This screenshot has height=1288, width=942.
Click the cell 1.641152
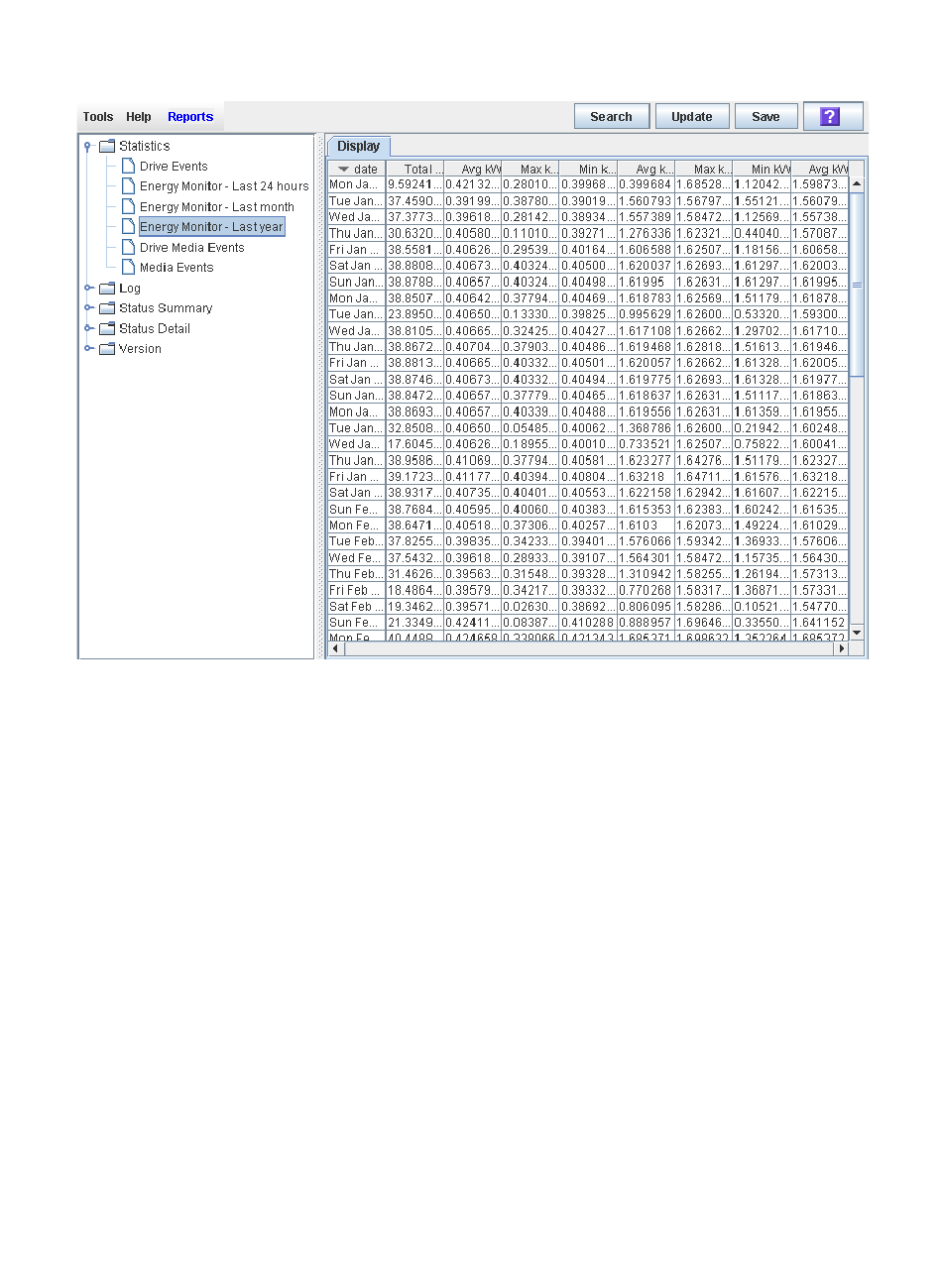(x=820, y=623)
